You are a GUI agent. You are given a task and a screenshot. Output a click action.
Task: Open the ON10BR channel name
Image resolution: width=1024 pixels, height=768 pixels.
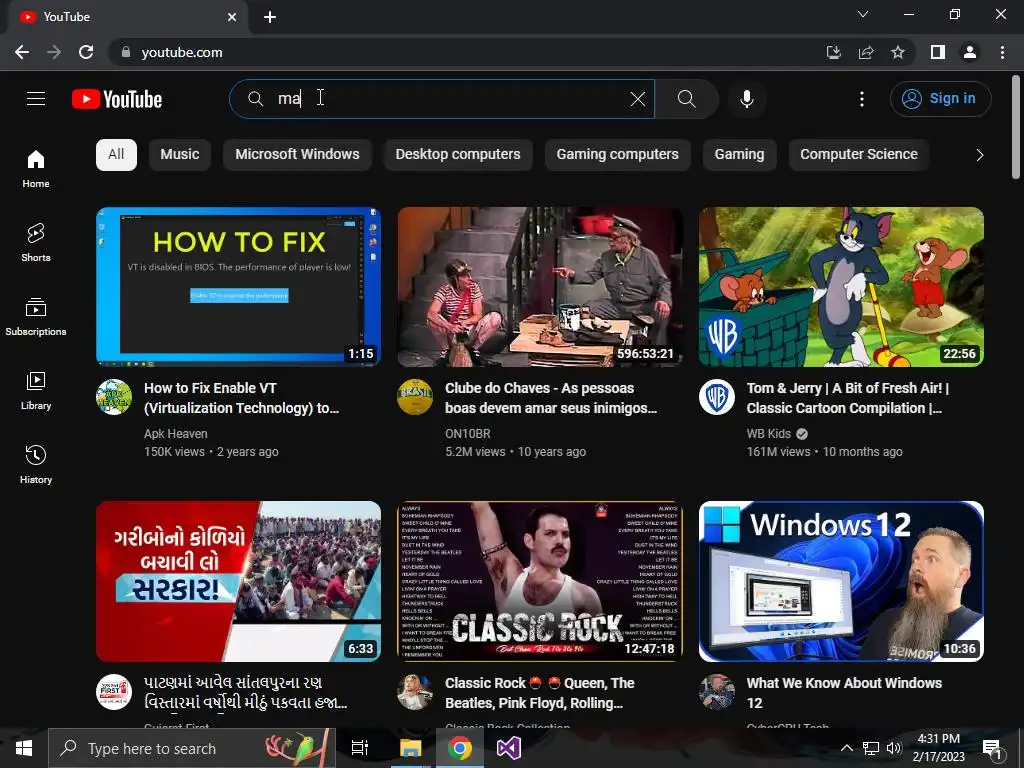click(x=468, y=434)
